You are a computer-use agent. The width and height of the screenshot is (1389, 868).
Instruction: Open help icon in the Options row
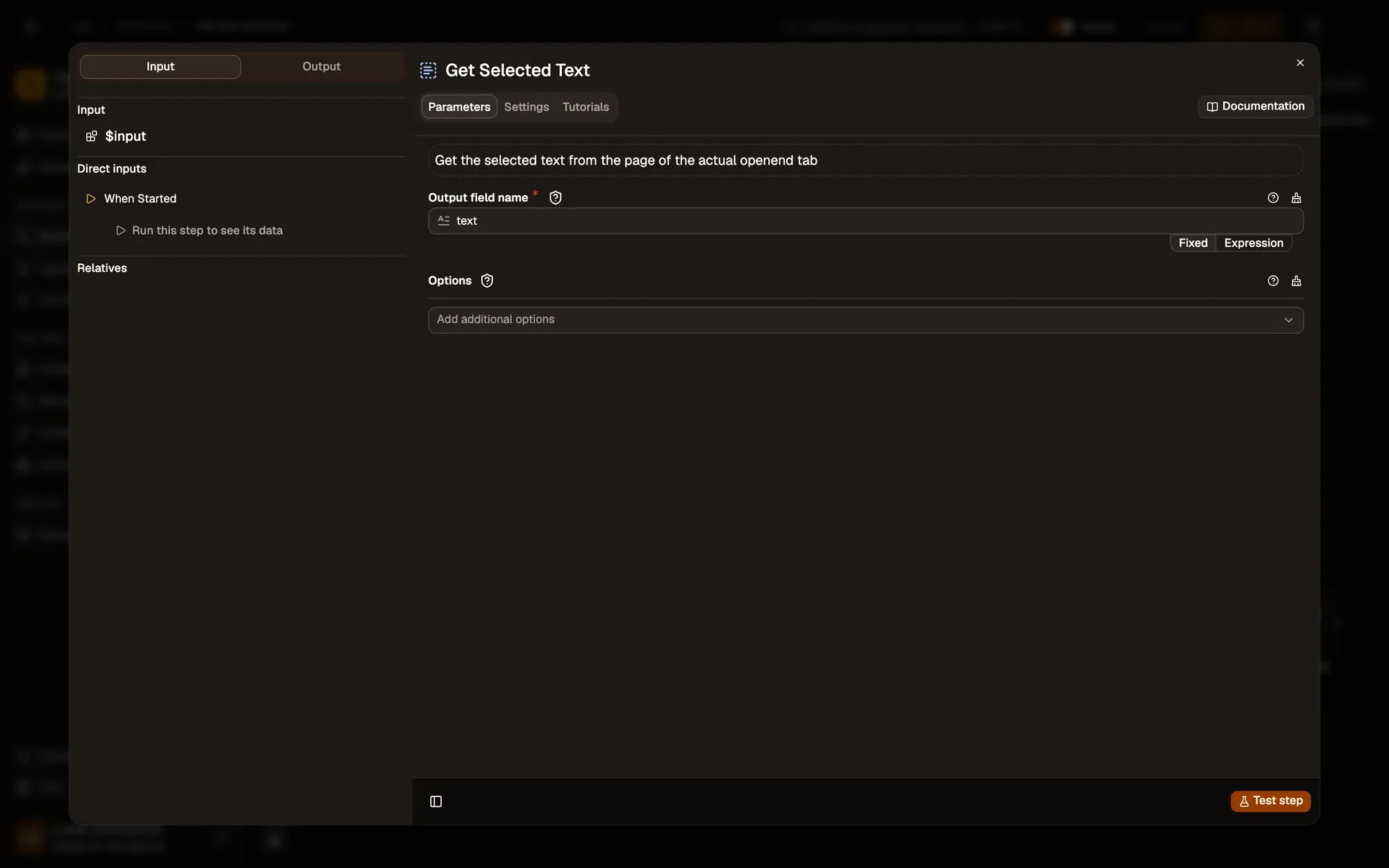1273,281
